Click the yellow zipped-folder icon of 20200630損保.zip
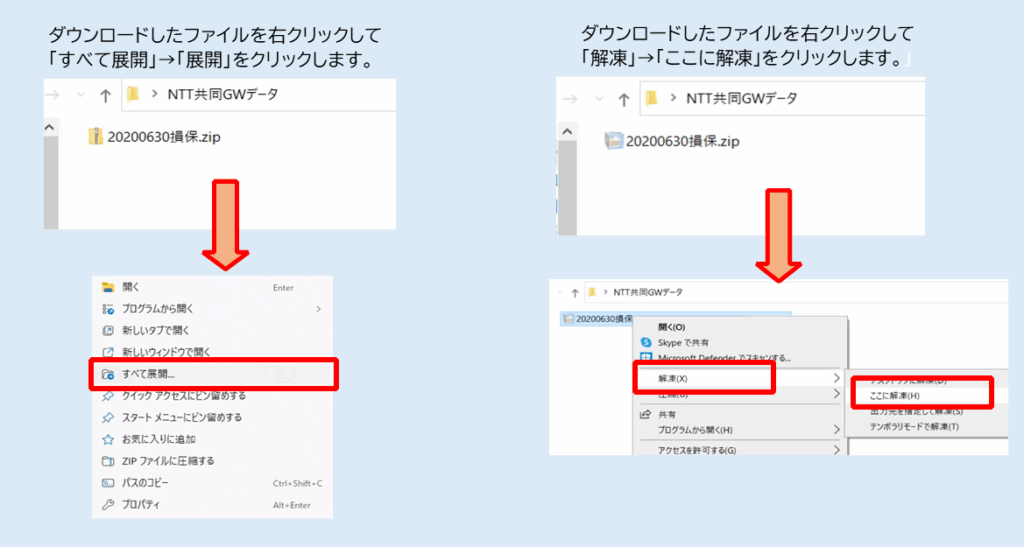The height and width of the screenshot is (547, 1024). click(96, 137)
